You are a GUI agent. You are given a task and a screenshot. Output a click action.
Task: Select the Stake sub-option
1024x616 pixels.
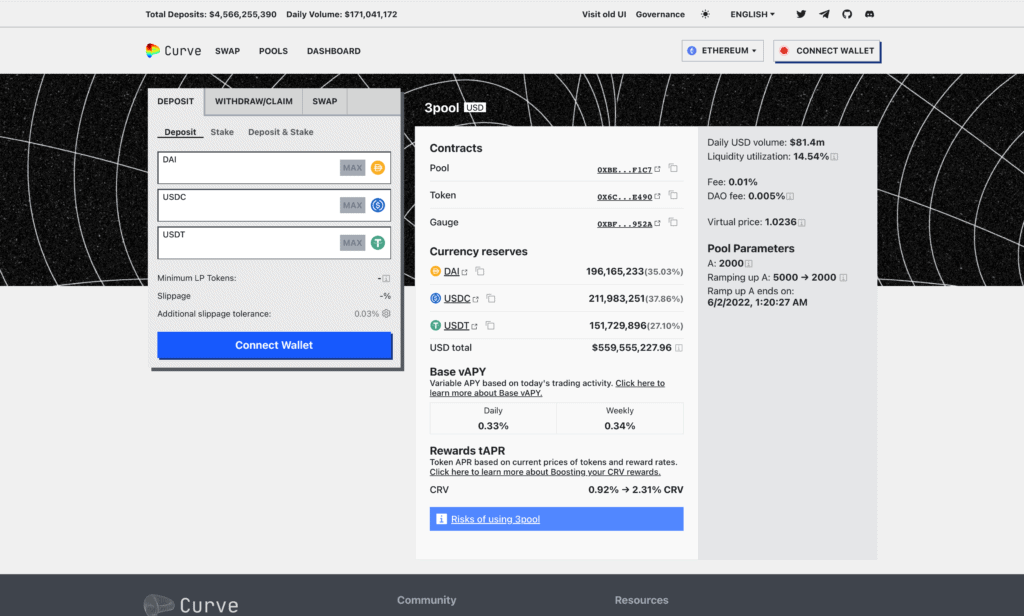tap(222, 132)
